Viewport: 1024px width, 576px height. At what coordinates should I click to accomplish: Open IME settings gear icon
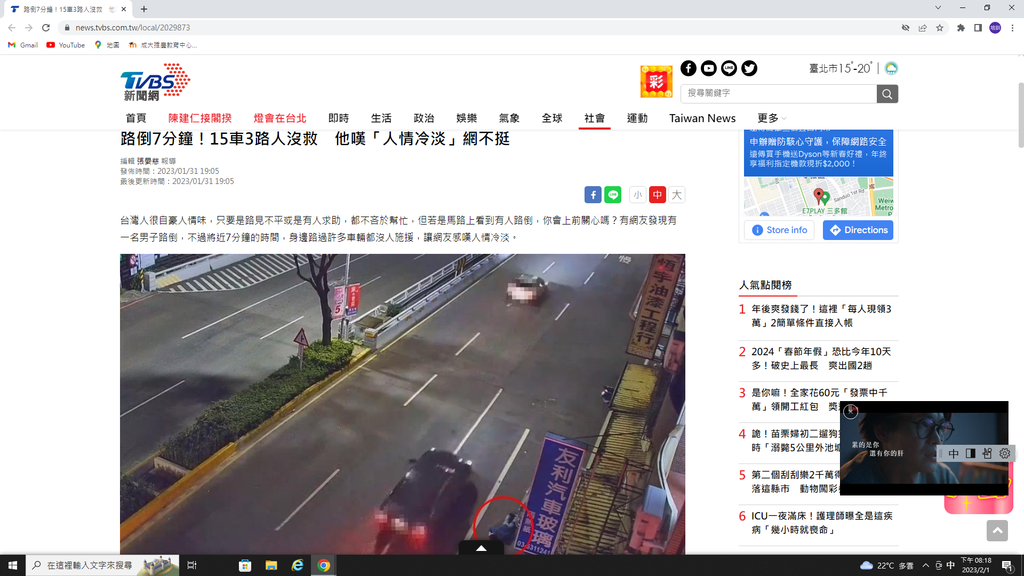[1005, 453]
